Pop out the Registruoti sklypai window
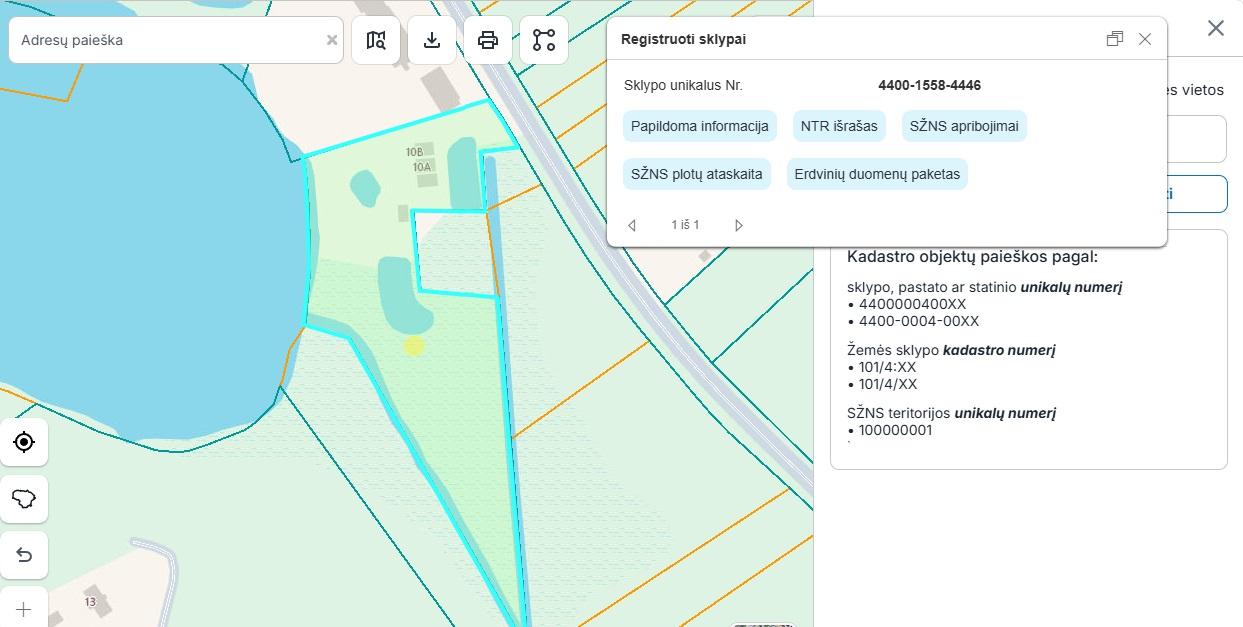The image size is (1243, 627). coord(1115,39)
